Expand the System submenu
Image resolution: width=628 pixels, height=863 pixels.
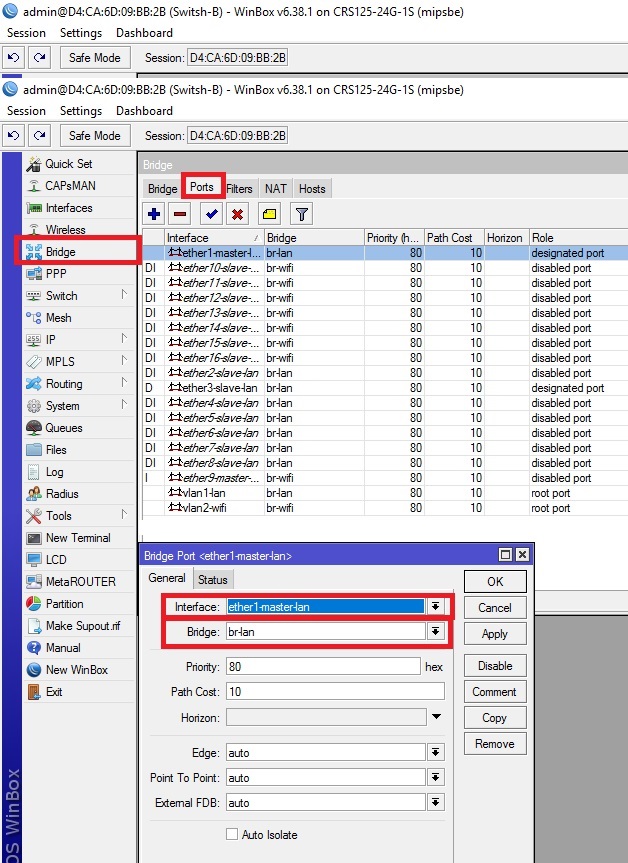tap(124, 405)
